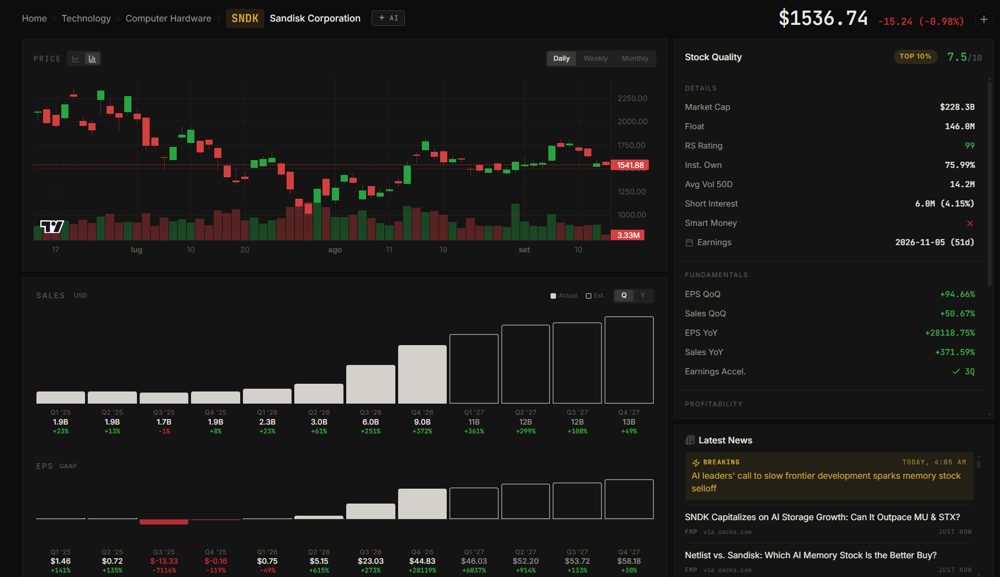
Task: Click the Inst. Own value 75.99%
Action: [959, 165]
